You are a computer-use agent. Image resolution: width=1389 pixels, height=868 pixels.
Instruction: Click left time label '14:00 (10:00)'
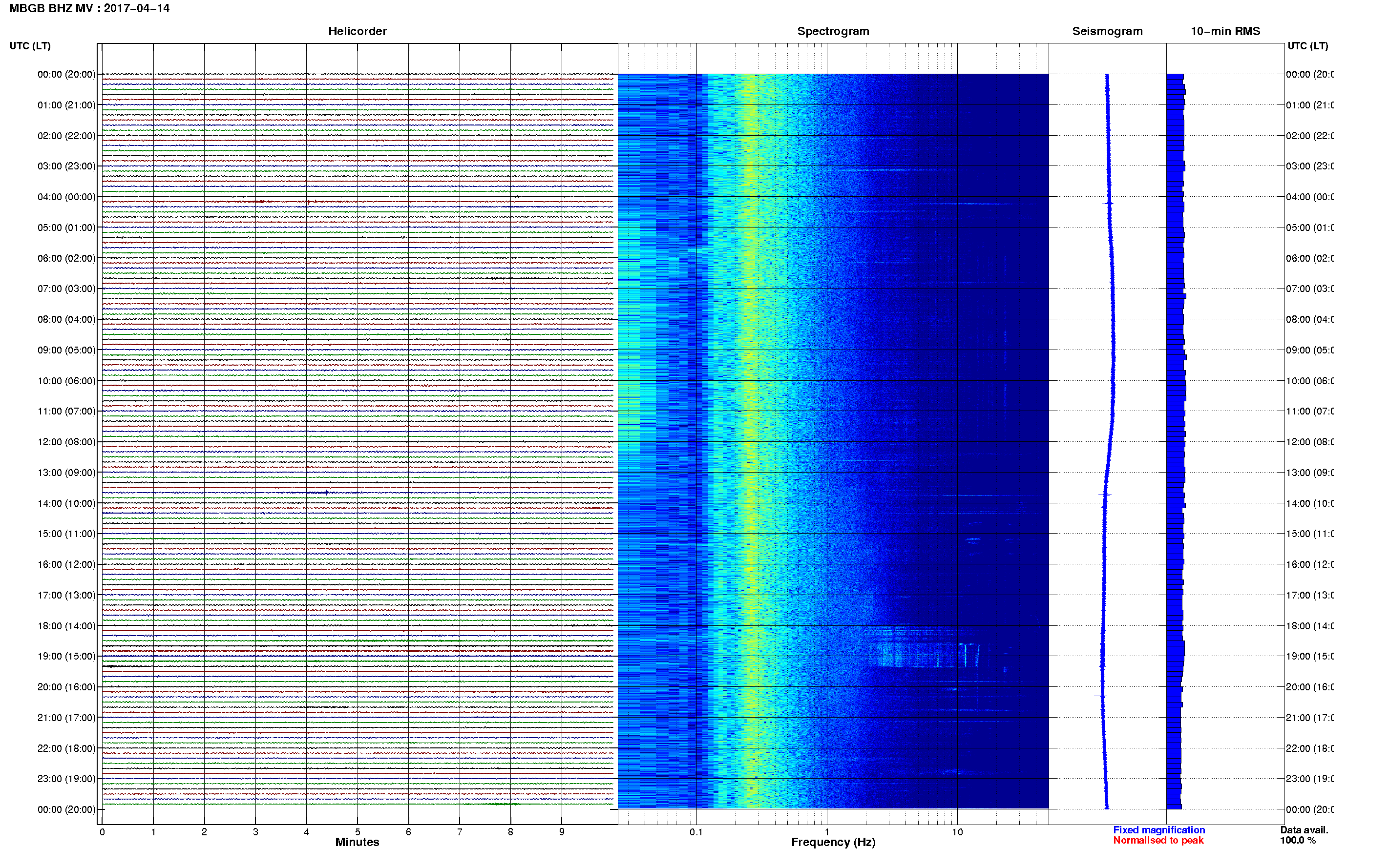(66, 503)
